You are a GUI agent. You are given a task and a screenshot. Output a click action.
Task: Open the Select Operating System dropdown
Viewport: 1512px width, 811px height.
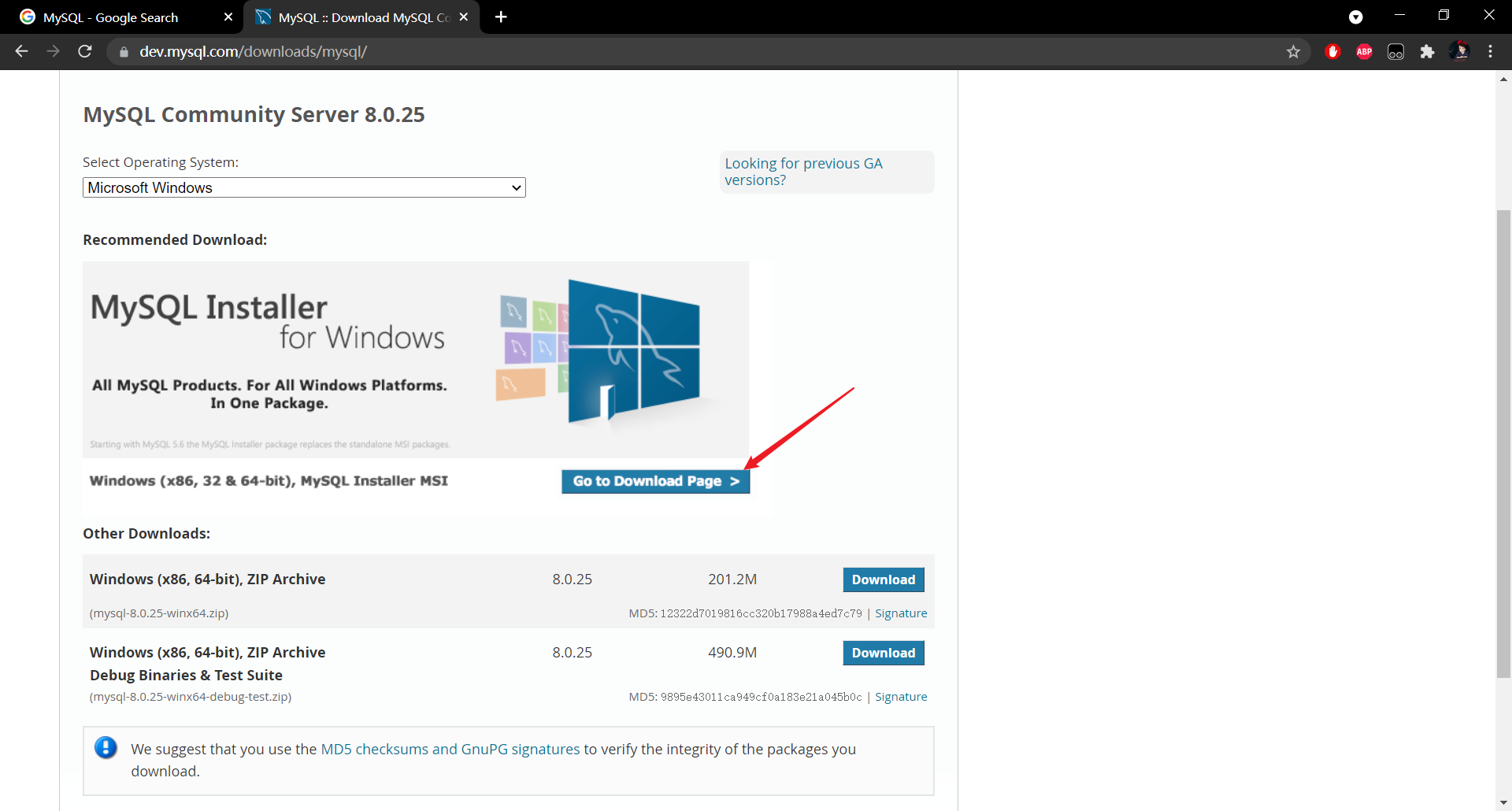(x=304, y=187)
